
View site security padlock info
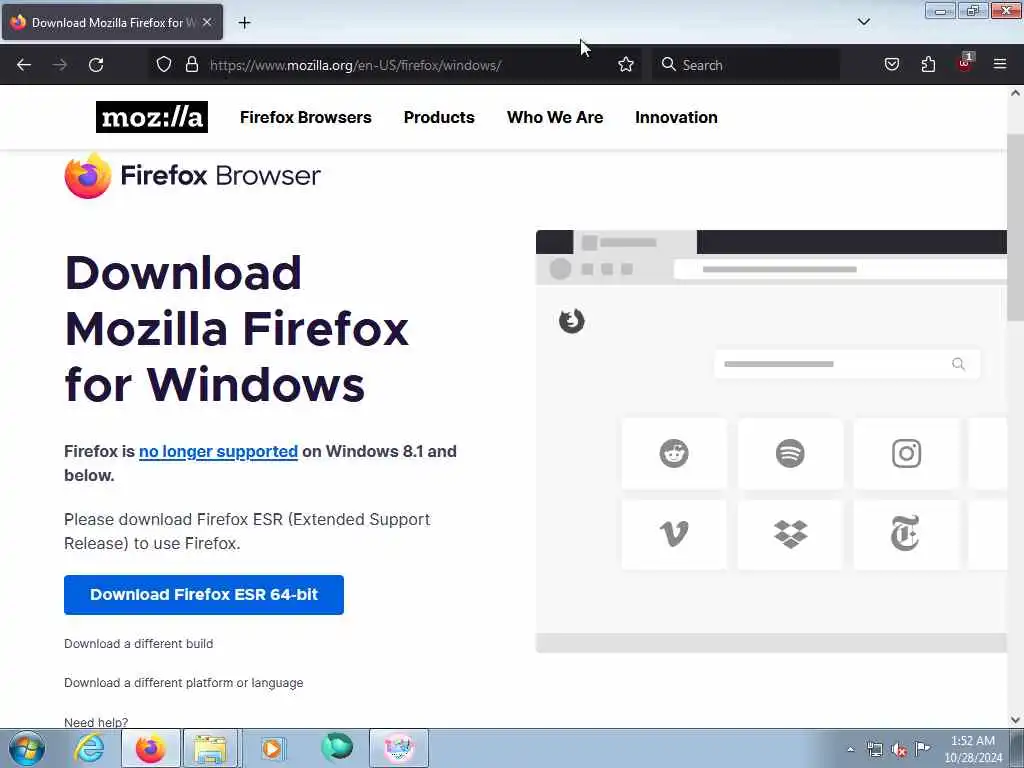[x=191, y=65]
